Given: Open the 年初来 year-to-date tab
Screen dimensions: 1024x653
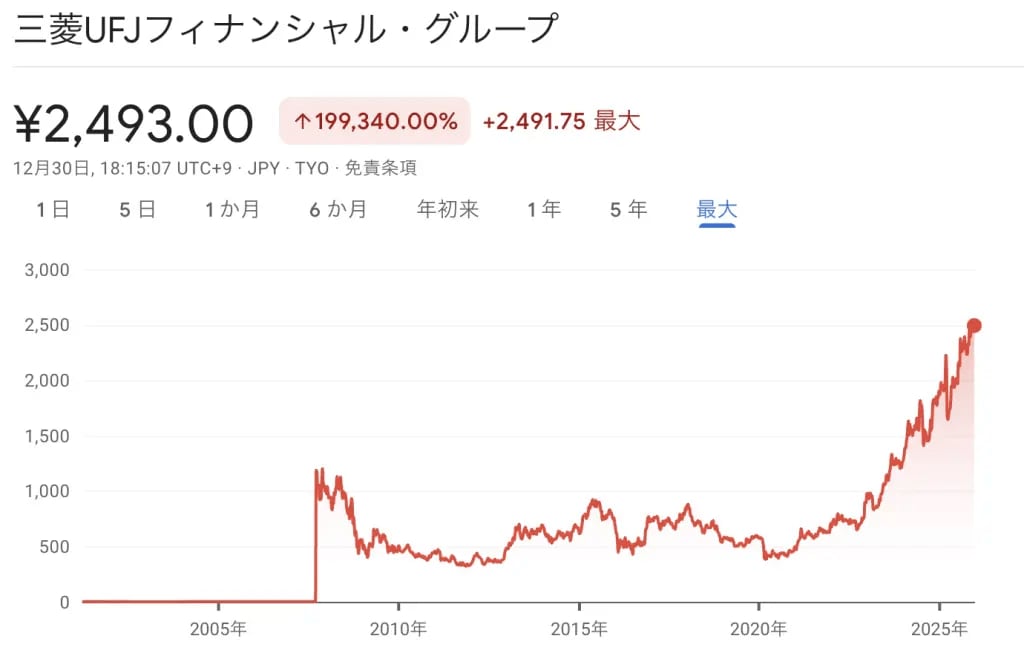Looking at the screenshot, I should point(448,209).
